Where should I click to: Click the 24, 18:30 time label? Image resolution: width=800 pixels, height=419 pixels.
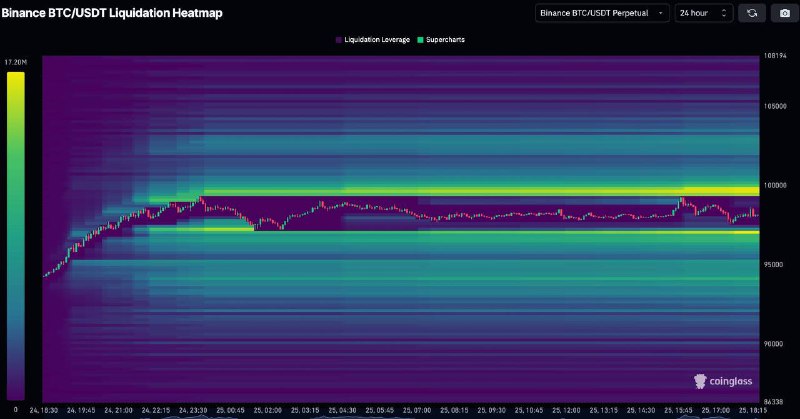point(44,410)
